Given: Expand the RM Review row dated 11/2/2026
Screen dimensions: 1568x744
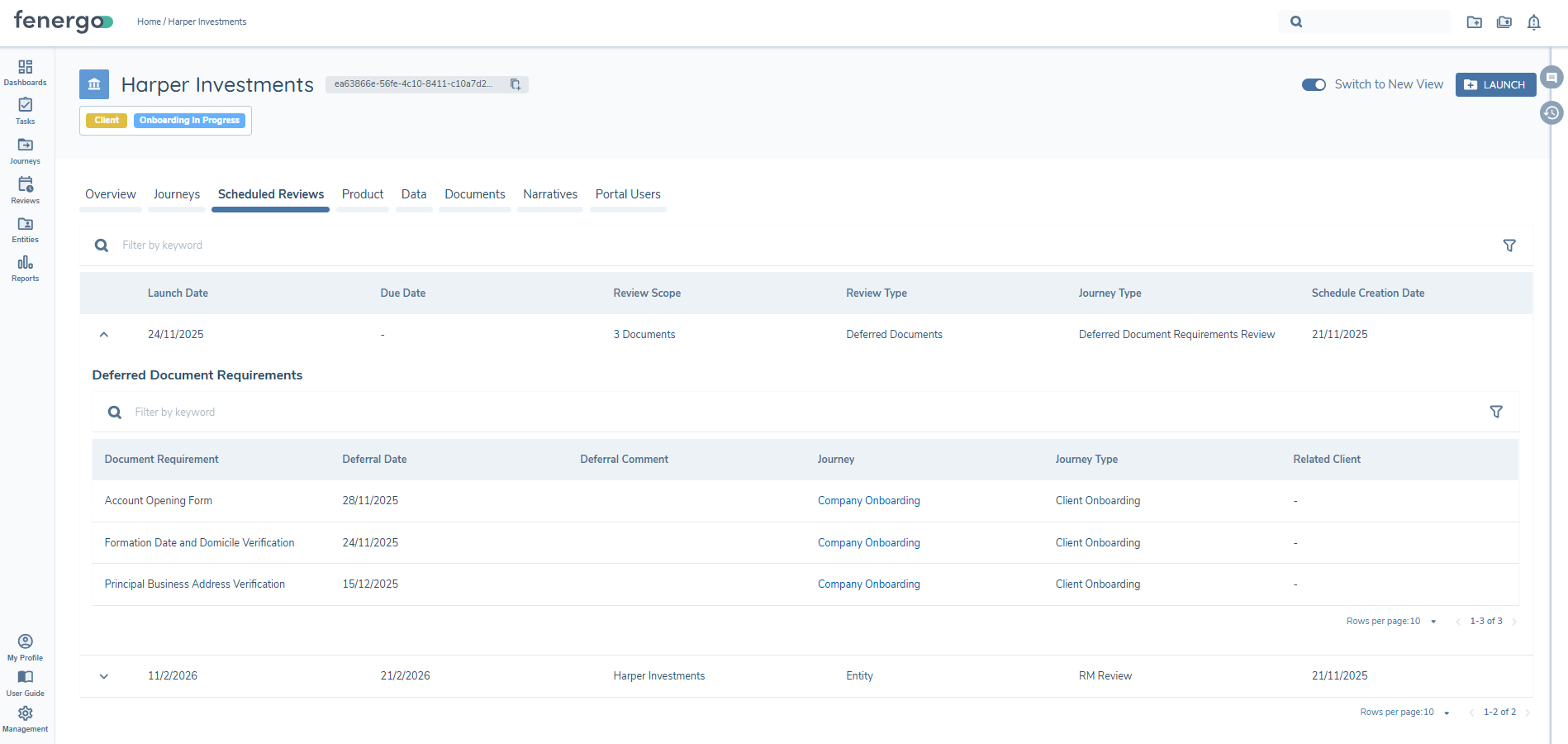Looking at the screenshot, I should [x=103, y=675].
